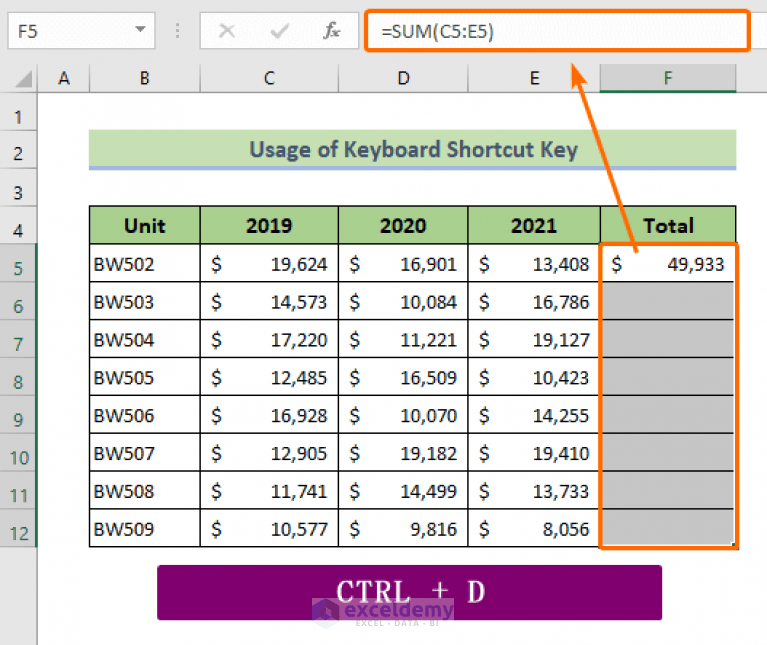The image size is (767, 645).
Task: Select row 2 header
Action: [19, 150]
